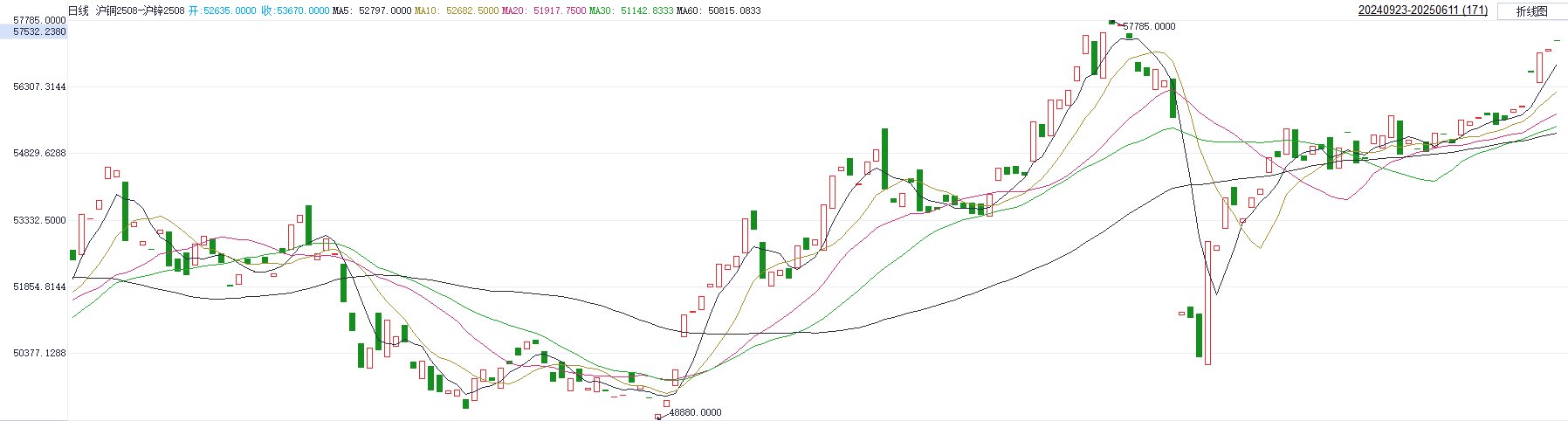Image resolution: width=1568 pixels, height=421 pixels.
Task: Click the 50377.1288 axis price label
Action: coord(39,353)
